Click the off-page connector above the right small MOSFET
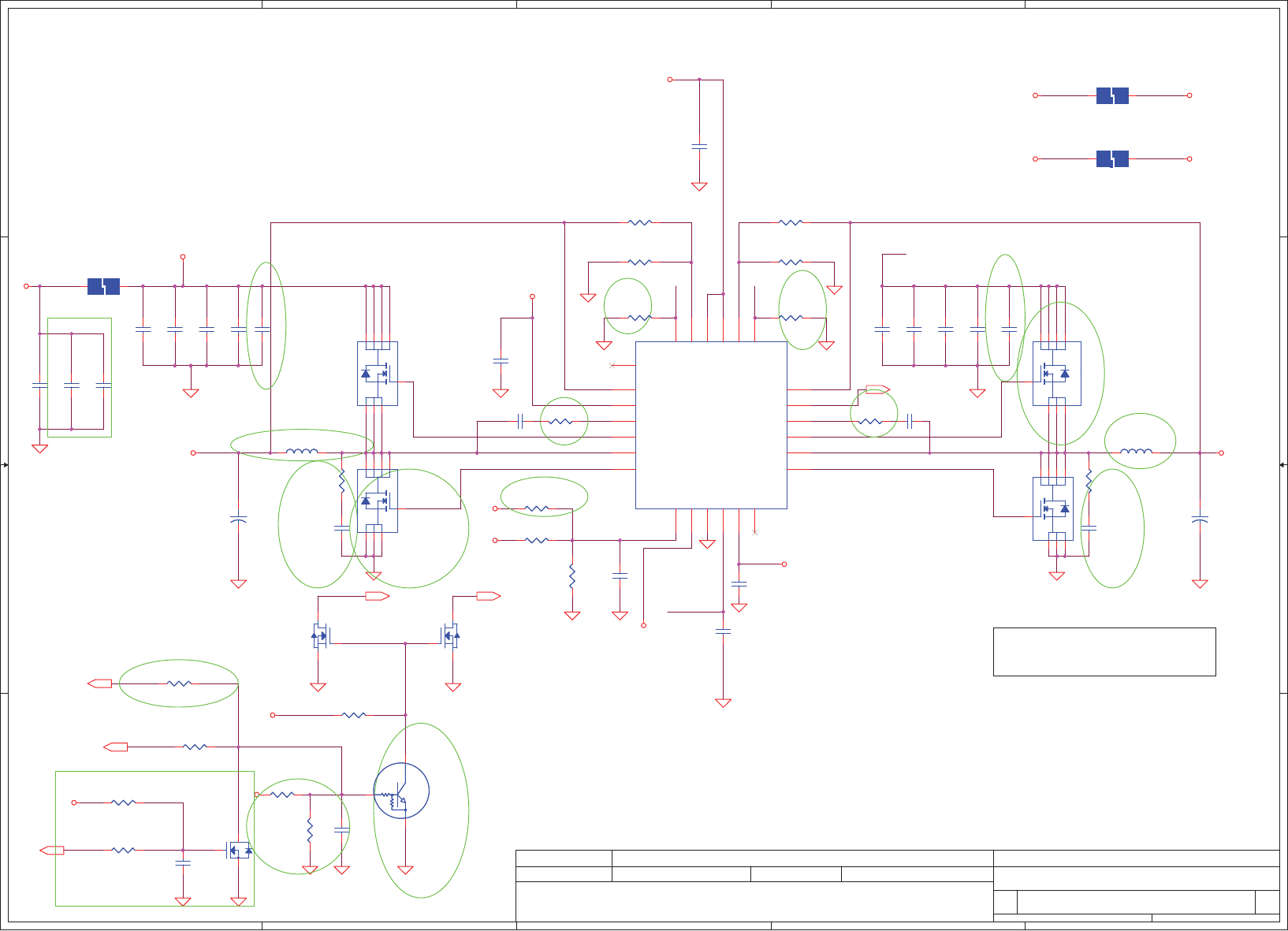The width and height of the screenshot is (1288, 931). [489, 596]
